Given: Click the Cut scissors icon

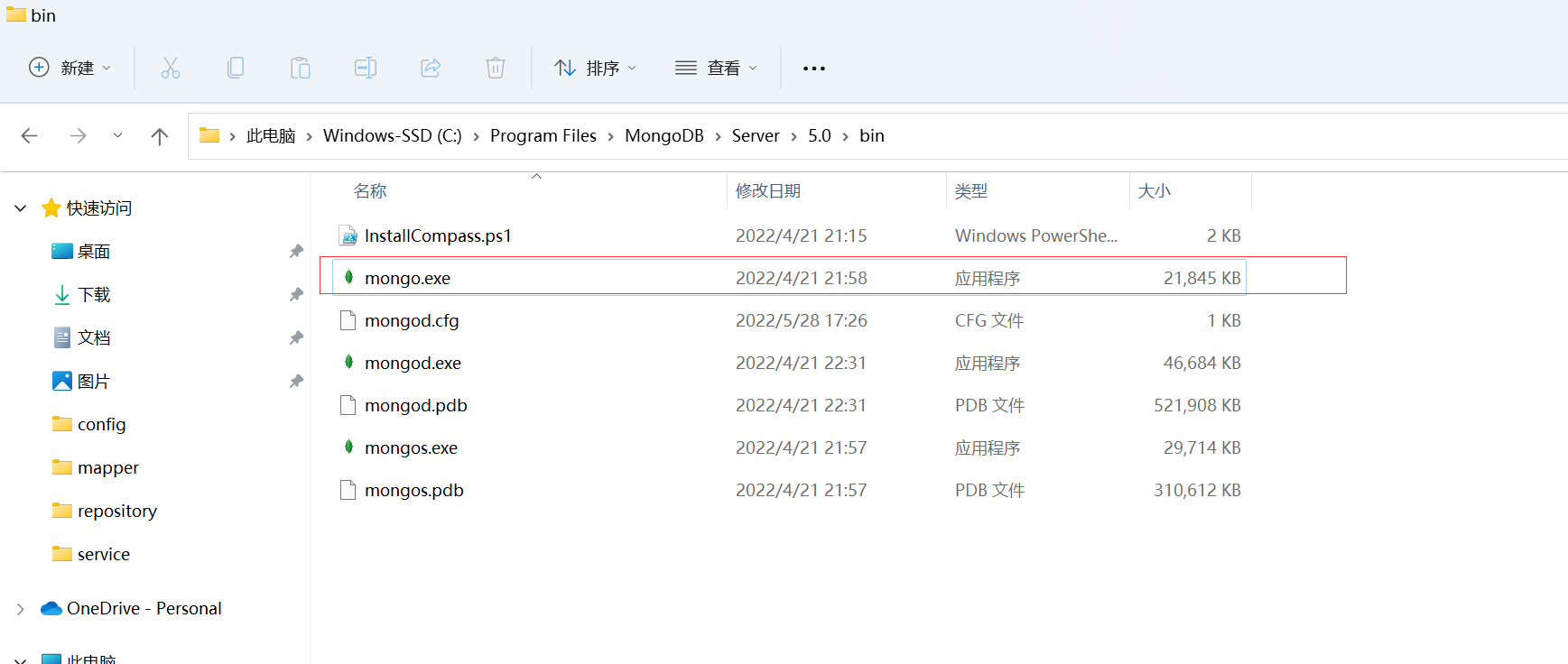Looking at the screenshot, I should [x=171, y=68].
